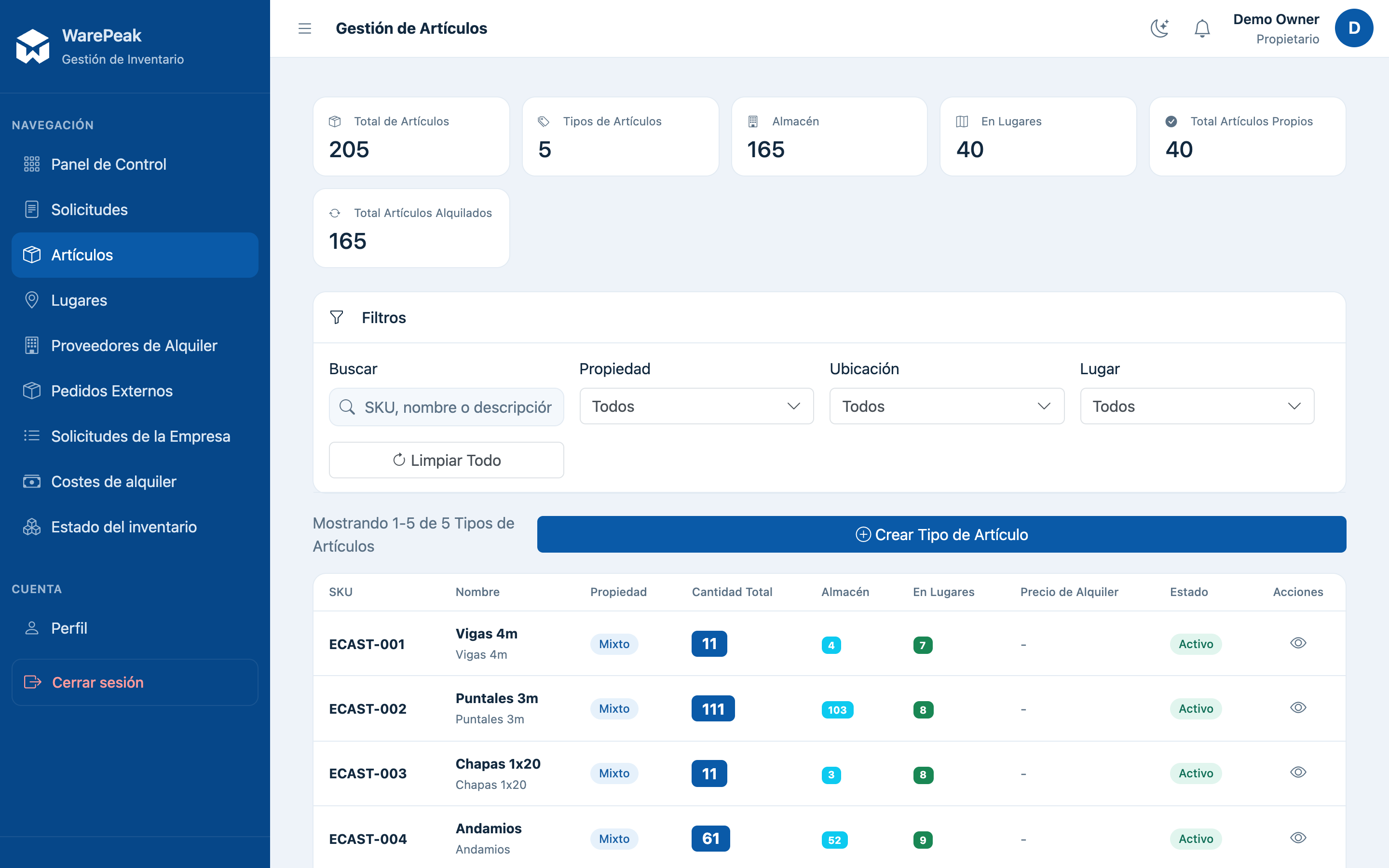View details for ECAST-003 eye icon
The image size is (1389, 868).
tap(1298, 772)
